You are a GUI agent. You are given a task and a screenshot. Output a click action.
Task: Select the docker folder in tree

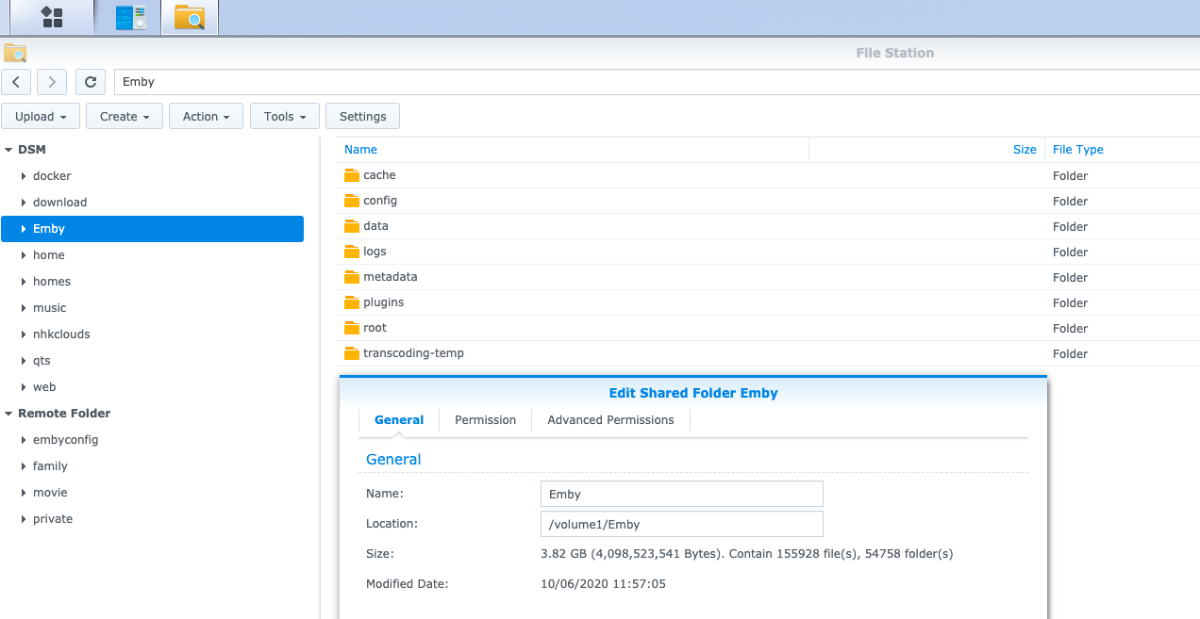[x=52, y=176]
